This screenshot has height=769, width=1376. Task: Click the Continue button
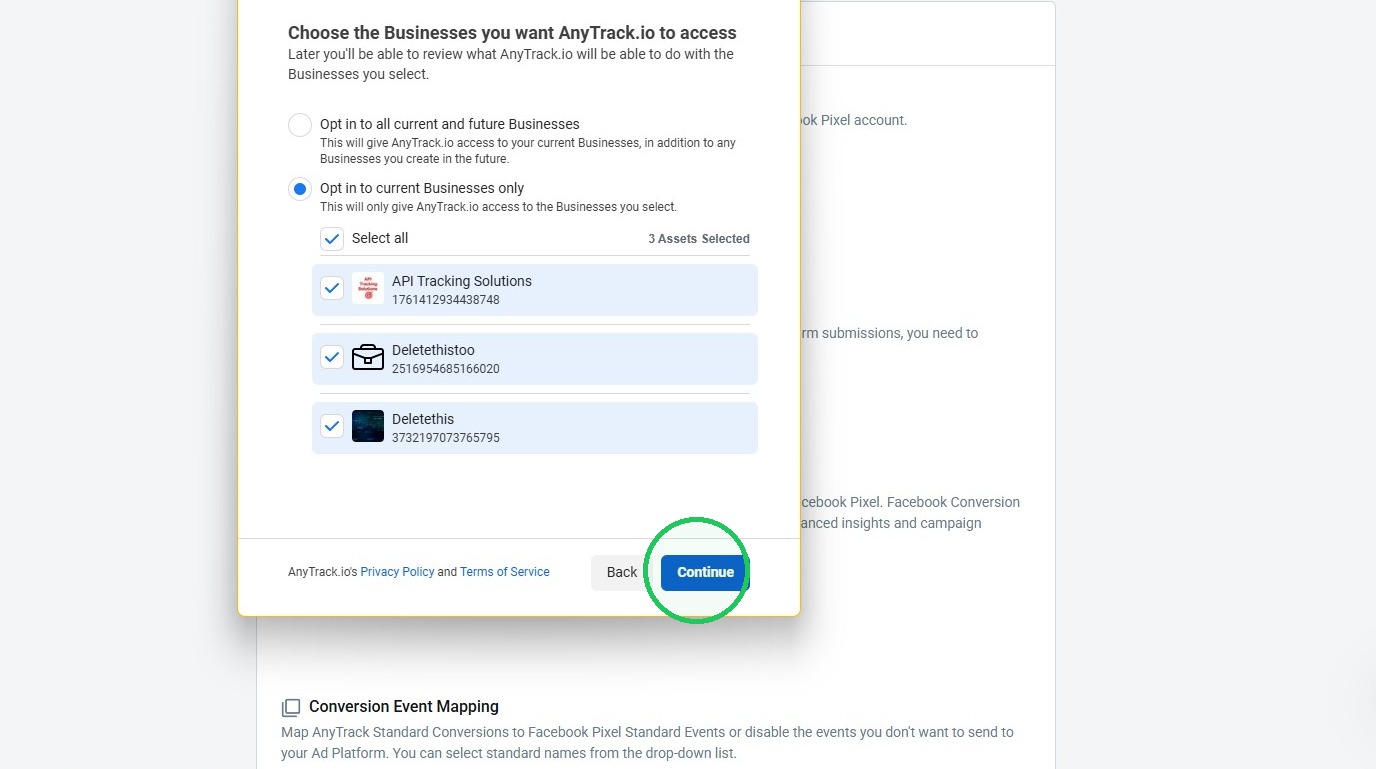coord(705,572)
